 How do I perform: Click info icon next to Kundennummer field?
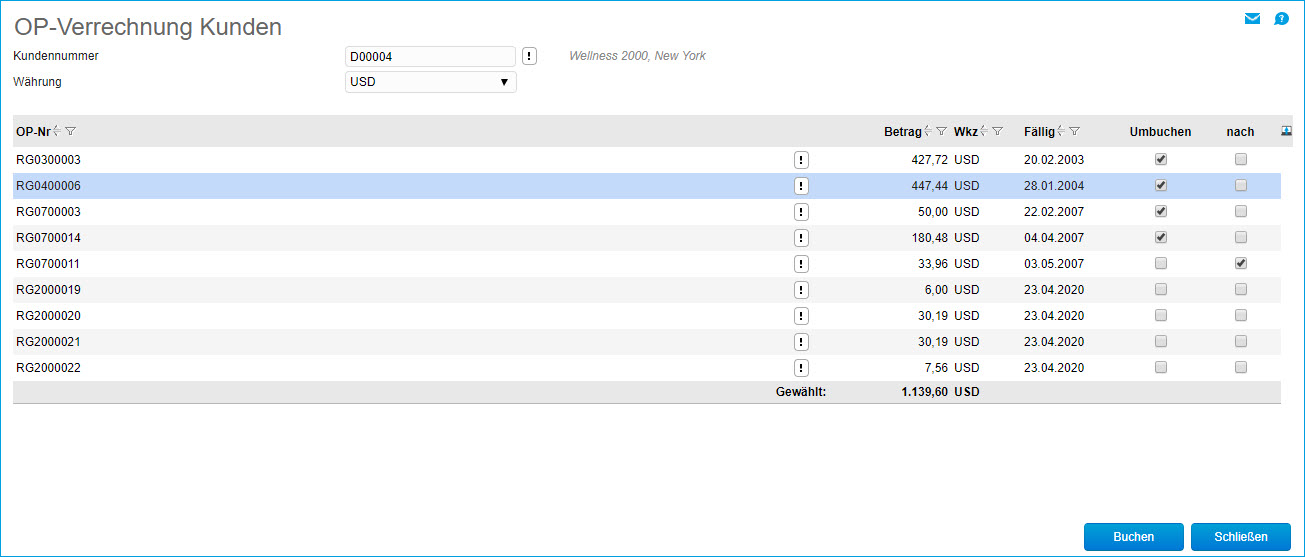coord(530,56)
